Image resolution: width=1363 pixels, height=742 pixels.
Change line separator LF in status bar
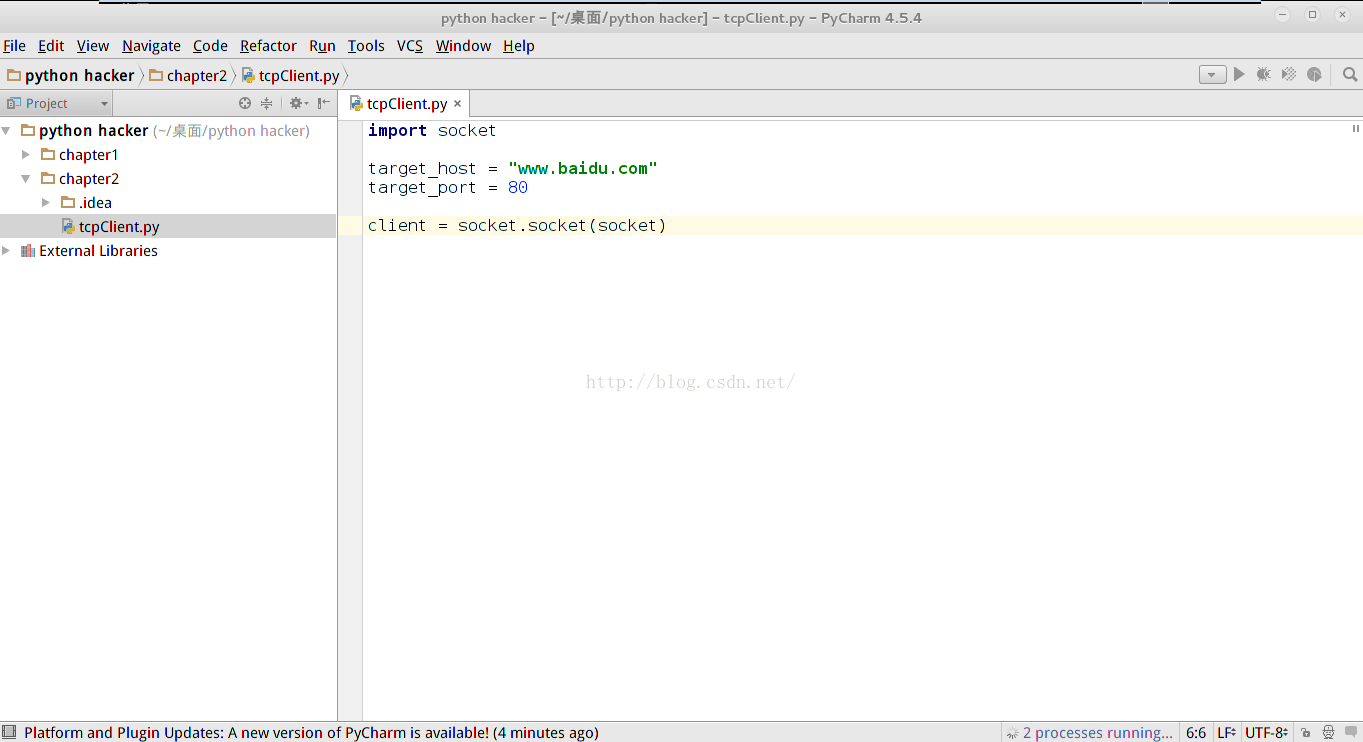point(1226,733)
